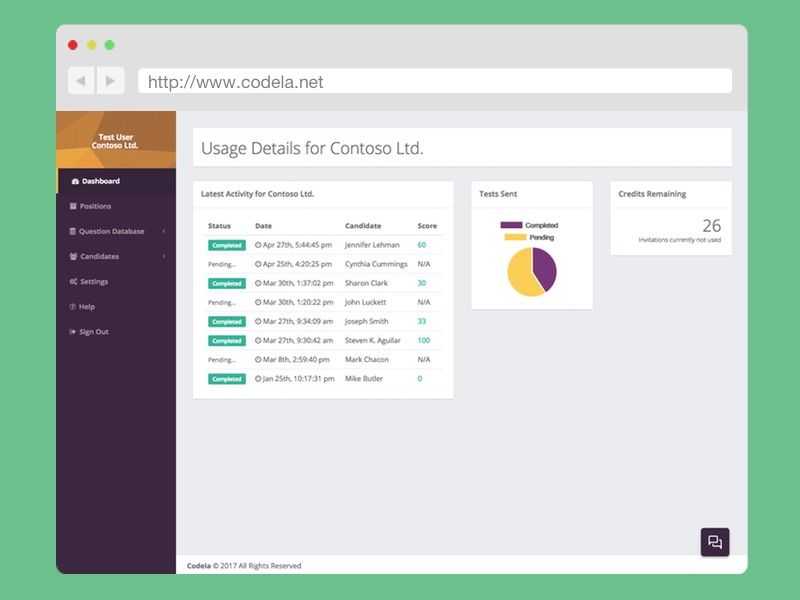
Task: Click the Positions grid icon in sidebar
Action: point(73,206)
